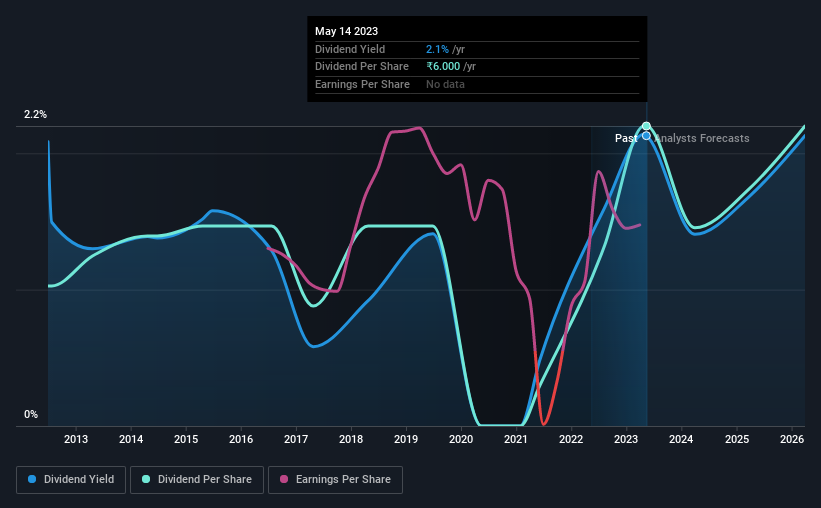Click the pink dot in Earnings Per Share legend

[x=284, y=479]
